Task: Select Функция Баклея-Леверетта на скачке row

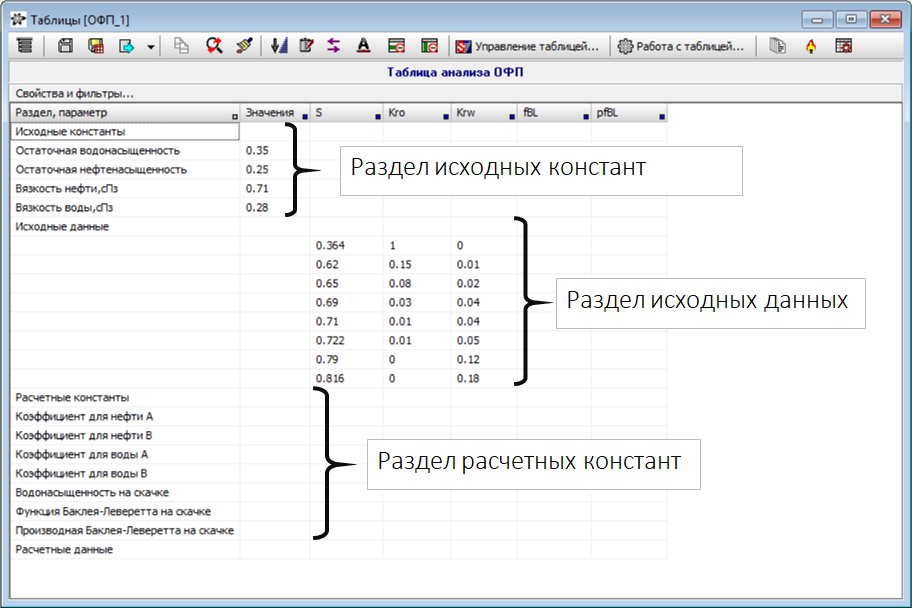Action: coord(113,511)
